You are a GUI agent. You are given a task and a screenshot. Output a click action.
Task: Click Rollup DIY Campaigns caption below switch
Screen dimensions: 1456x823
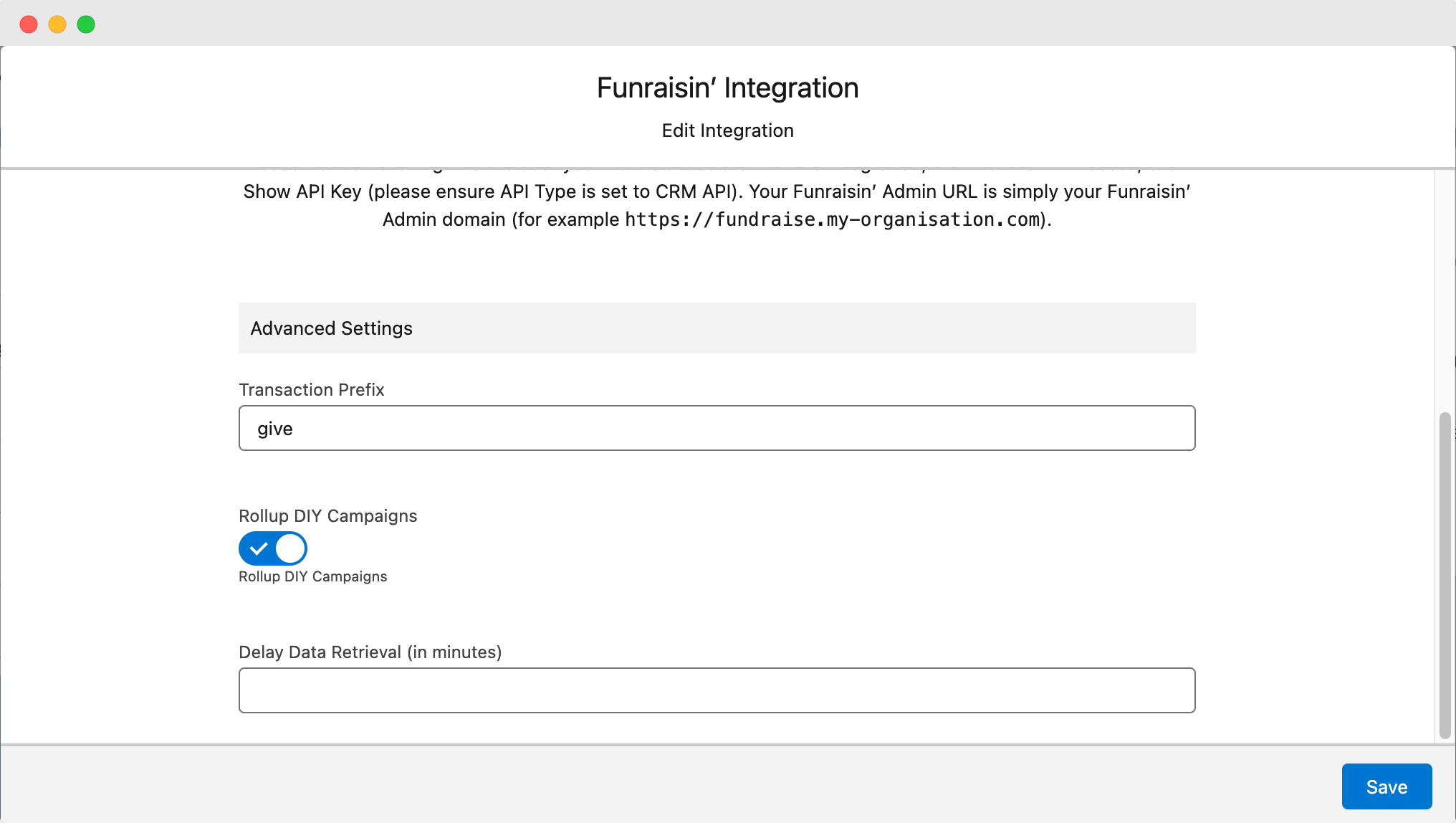312,577
